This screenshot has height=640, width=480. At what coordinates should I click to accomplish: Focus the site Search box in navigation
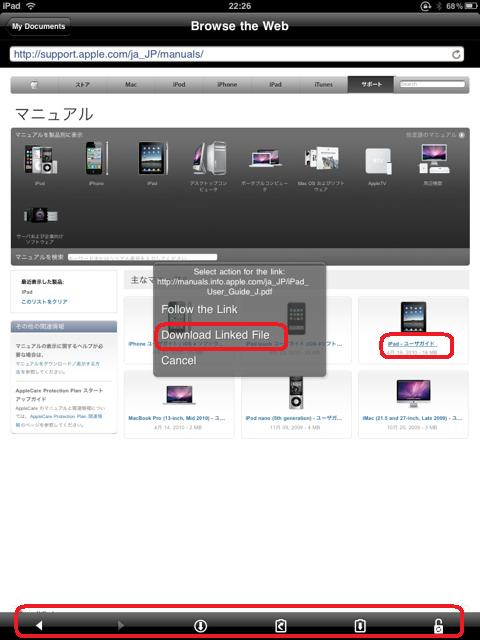coord(432,84)
